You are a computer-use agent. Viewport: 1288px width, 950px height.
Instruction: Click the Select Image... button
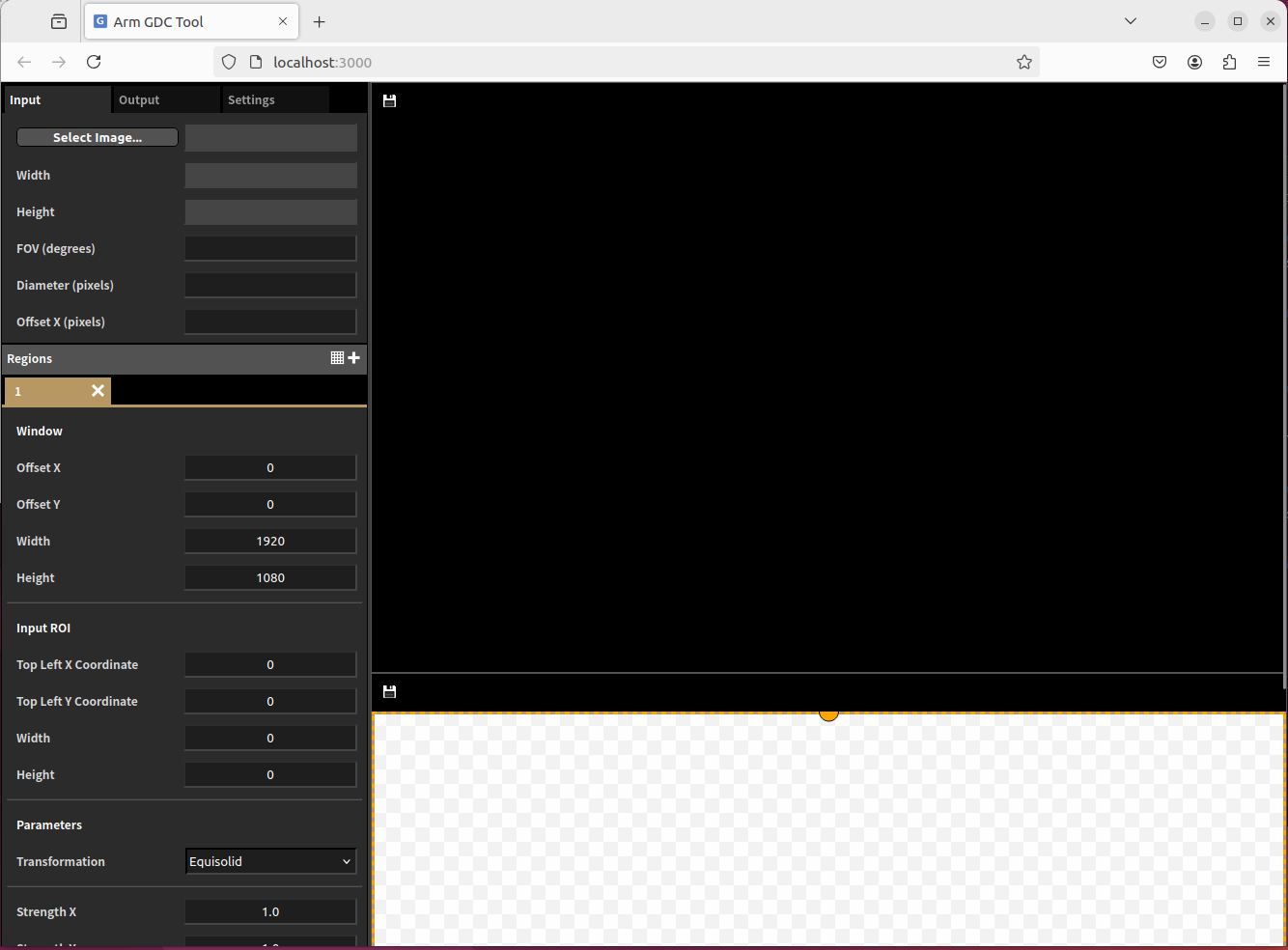point(98,138)
